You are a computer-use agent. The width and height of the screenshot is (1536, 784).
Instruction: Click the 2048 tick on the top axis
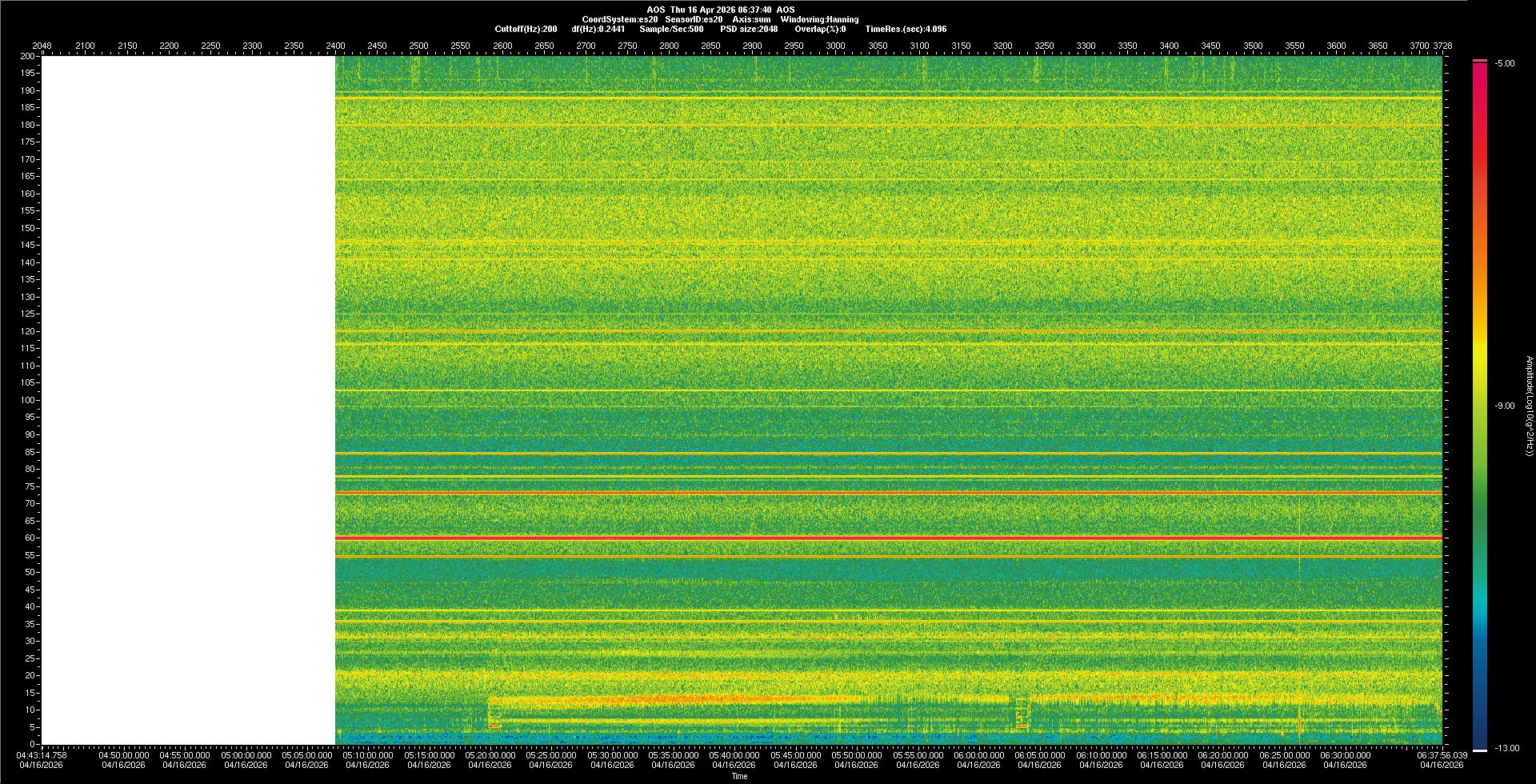pyautogui.click(x=42, y=46)
